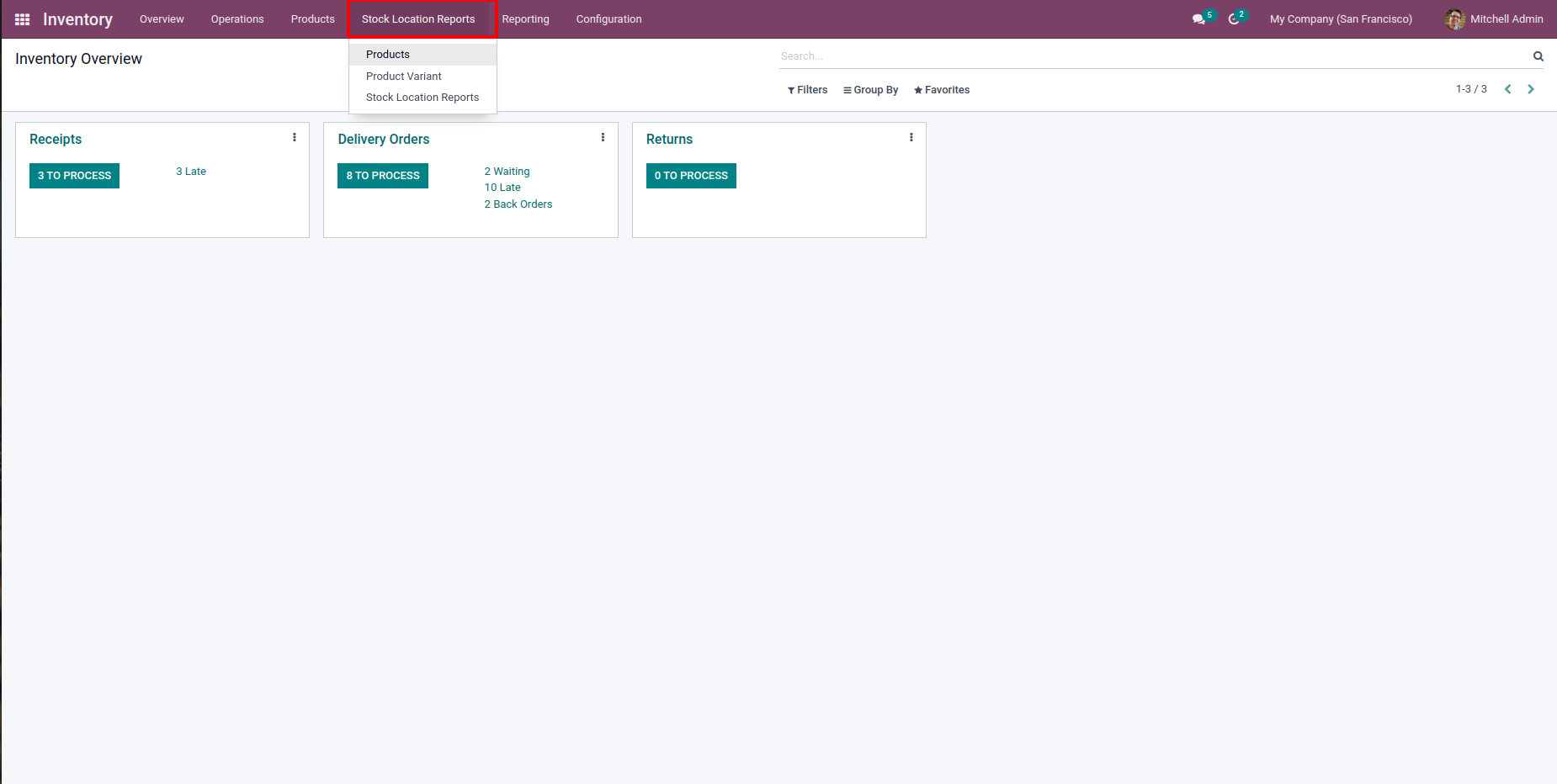Open the Products top menu
Screen dimensions: 1557x784
(x=313, y=19)
